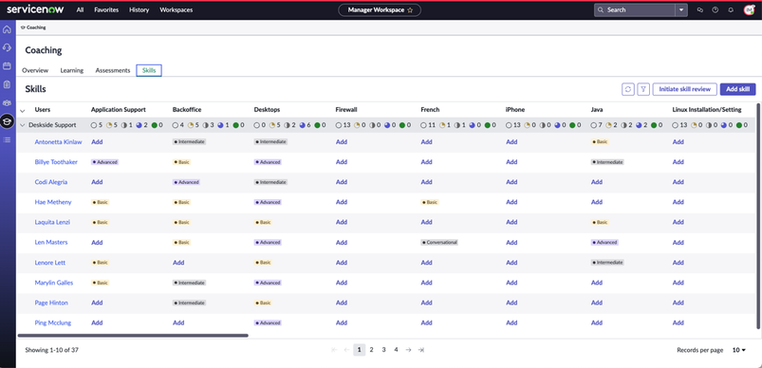Click the Manager Workspace title pill
Screen dimensions: 762x368
tap(380, 10)
